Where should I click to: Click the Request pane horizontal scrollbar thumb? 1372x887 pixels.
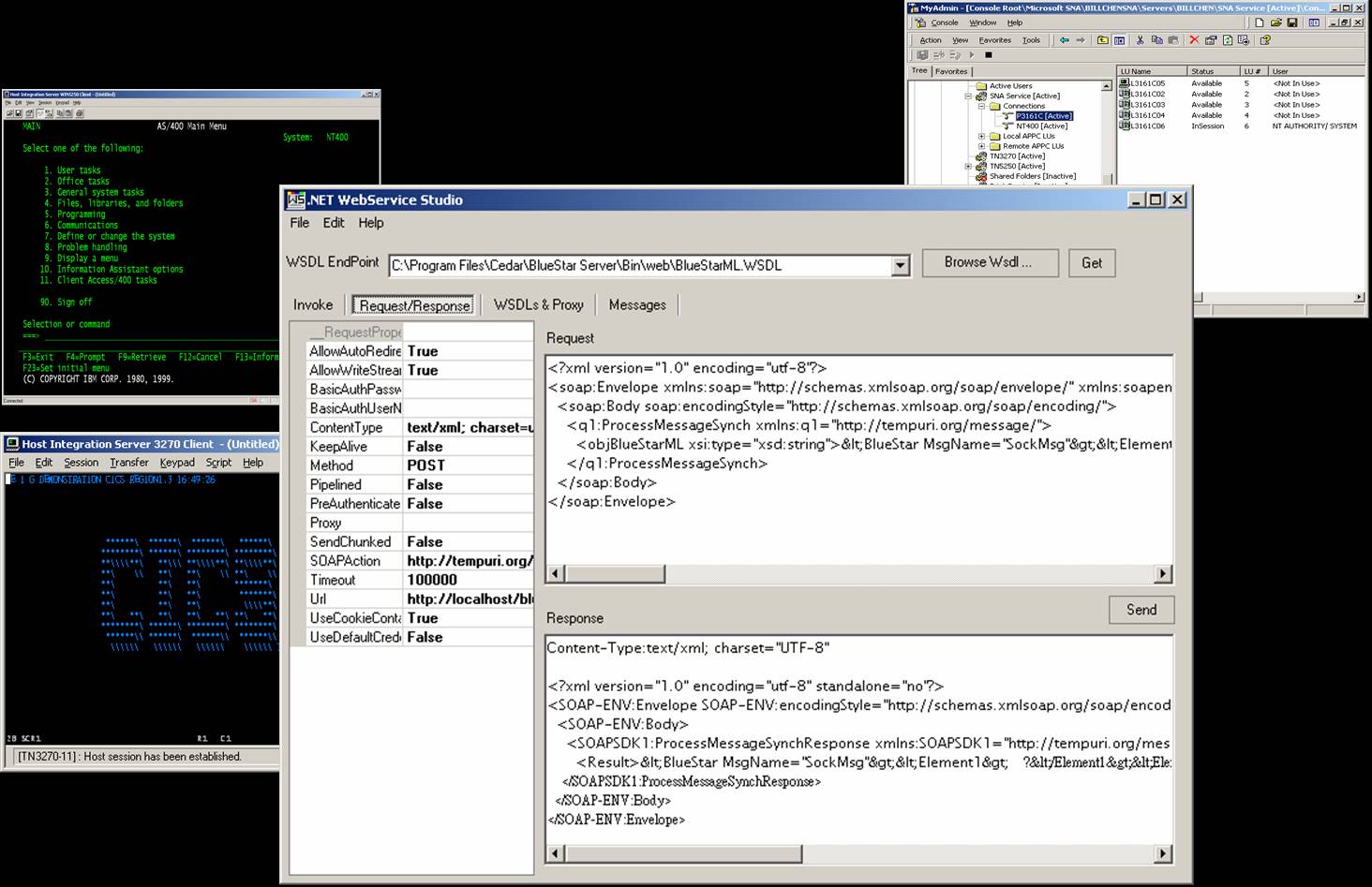click(615, 573)
